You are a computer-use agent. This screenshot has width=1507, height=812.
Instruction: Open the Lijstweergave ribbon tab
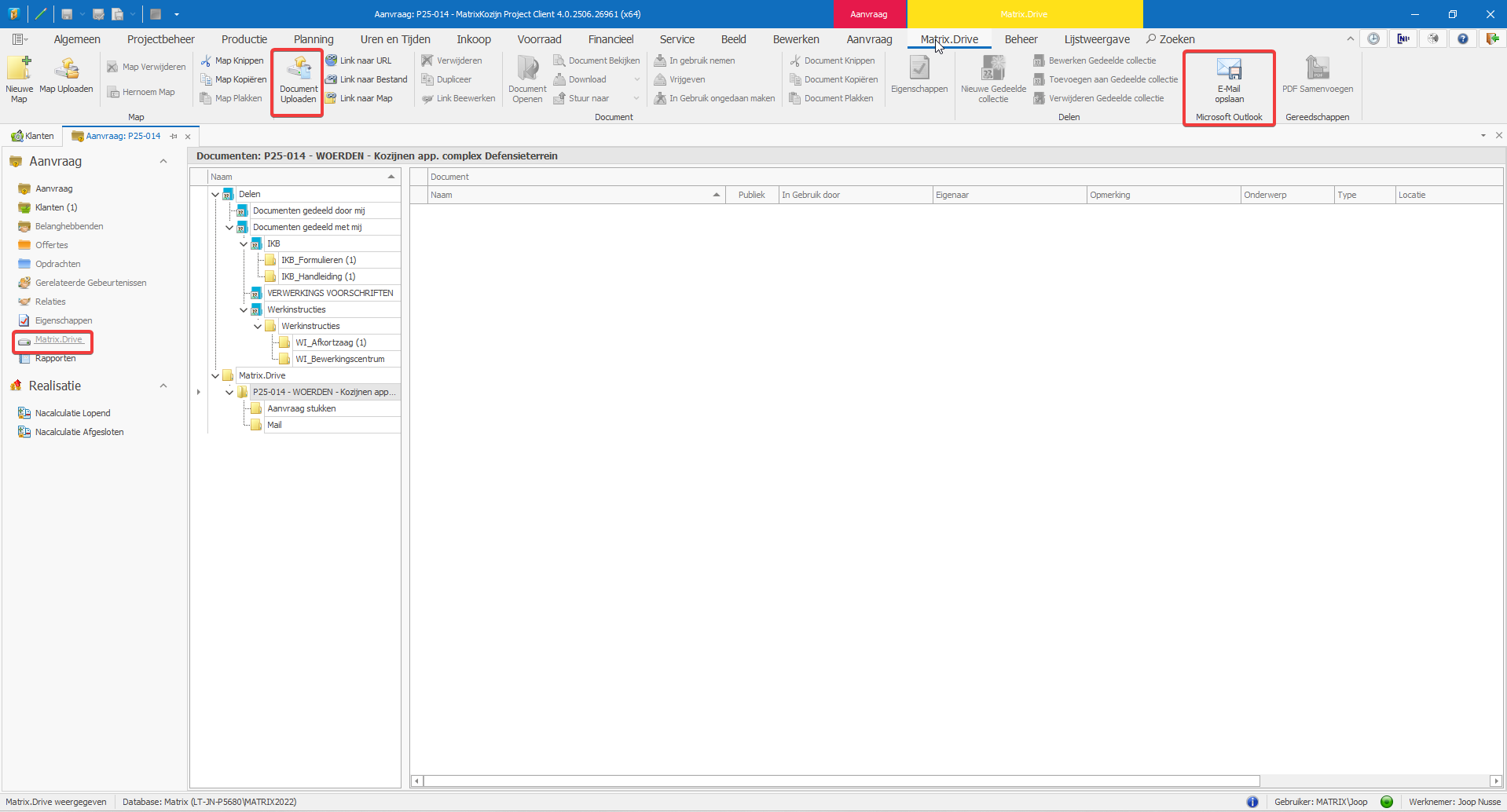click(x=1097, y=39)
